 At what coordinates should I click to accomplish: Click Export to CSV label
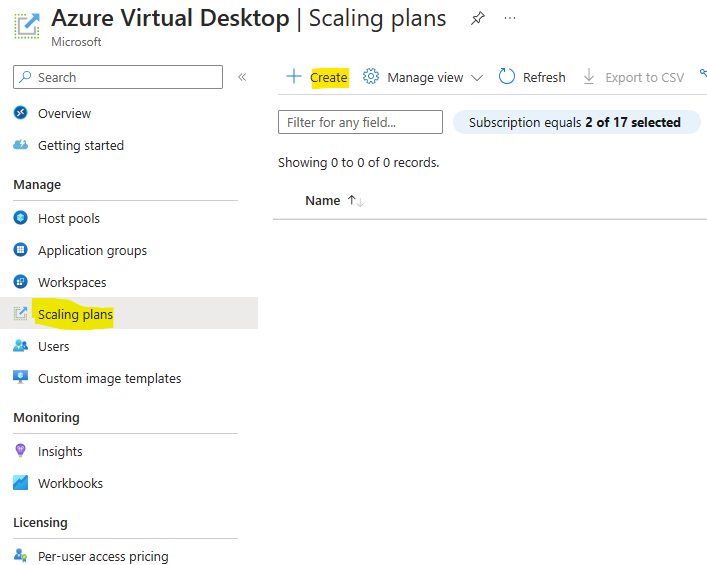click(x=645, y=78)
